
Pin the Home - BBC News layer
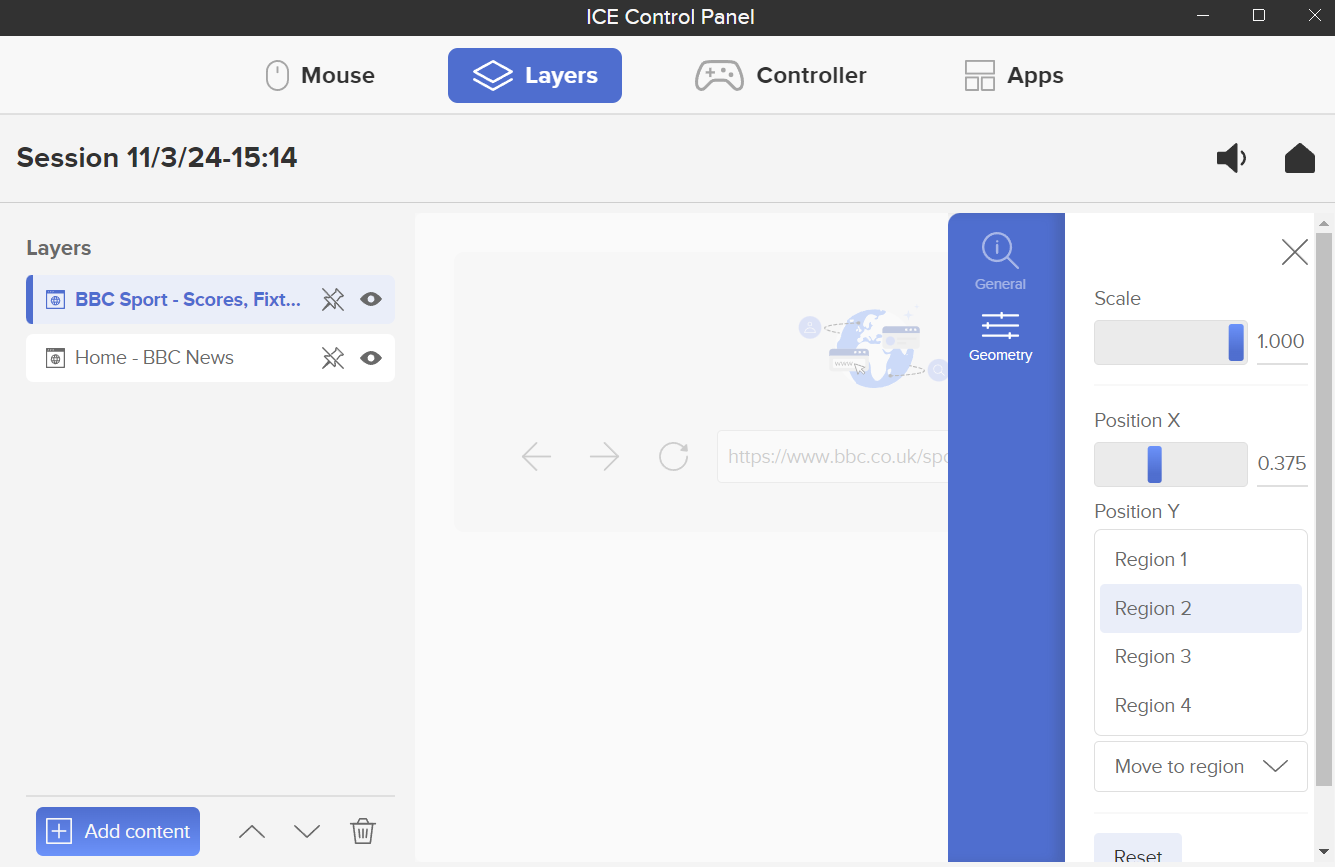point(333,358)
